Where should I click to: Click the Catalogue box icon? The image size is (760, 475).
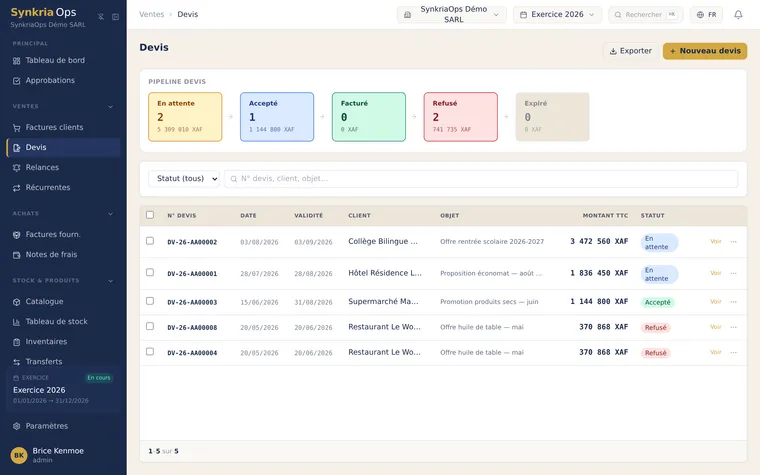[x=16, y=301]
